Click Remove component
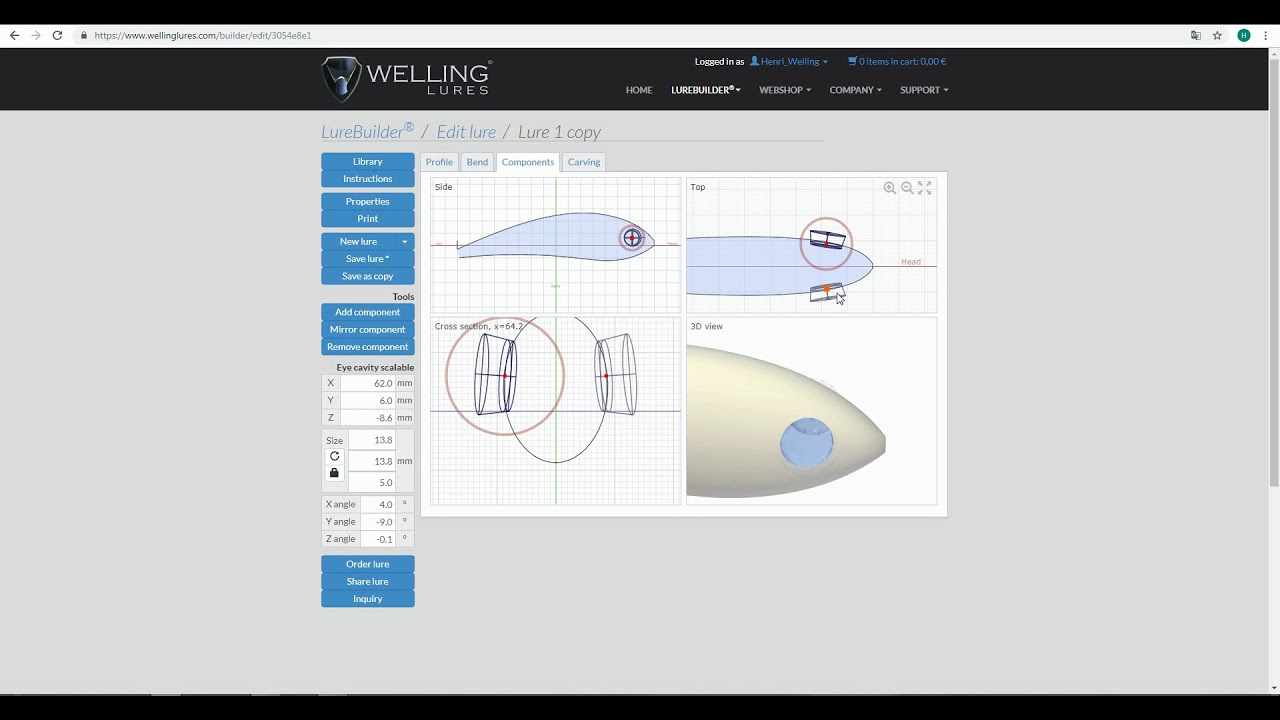The width and height of the screenshot is (1280, 720). point(368,347)
